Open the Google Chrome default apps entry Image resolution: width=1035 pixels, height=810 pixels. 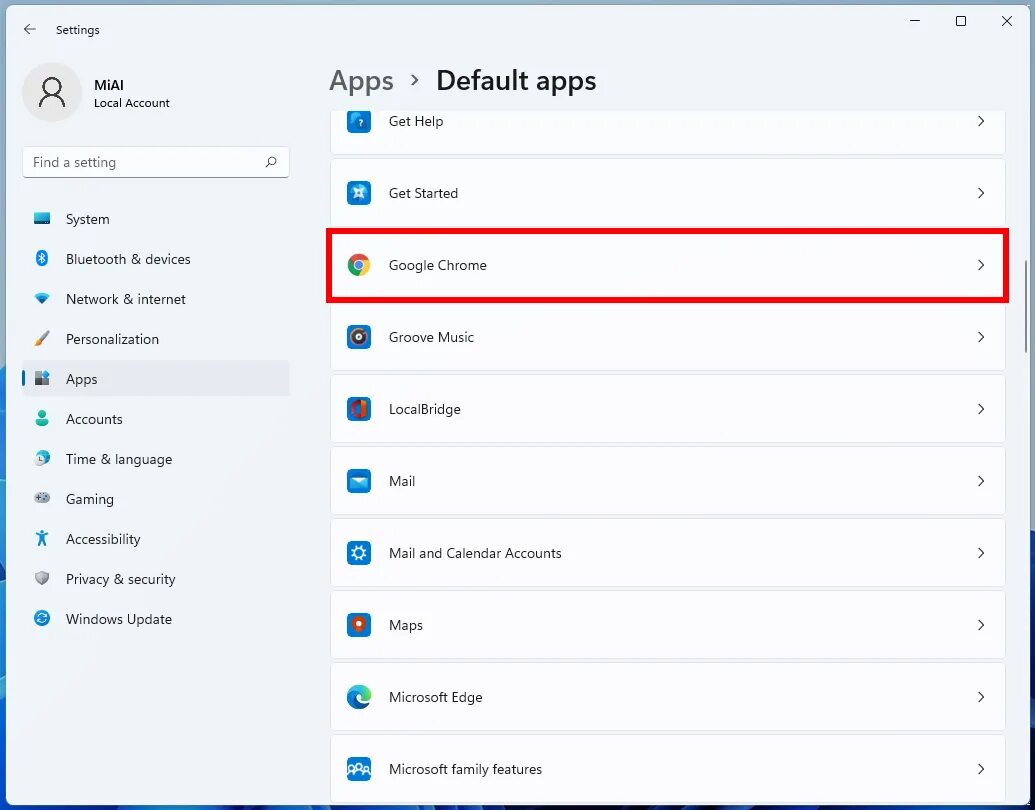click(x=667, y=265)
